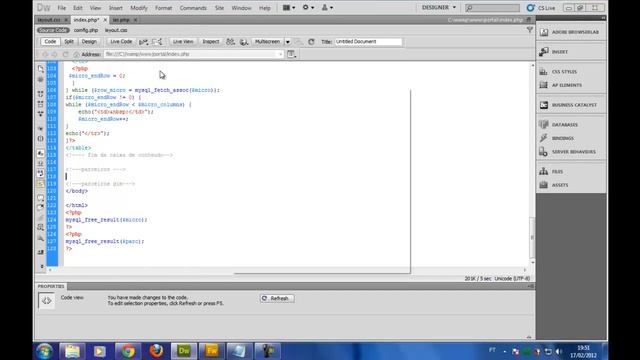Viewport: 640px width, 360px height.
Task: Open the DESIGNER workspace switcher dropdown
Action: pos(439,8)
